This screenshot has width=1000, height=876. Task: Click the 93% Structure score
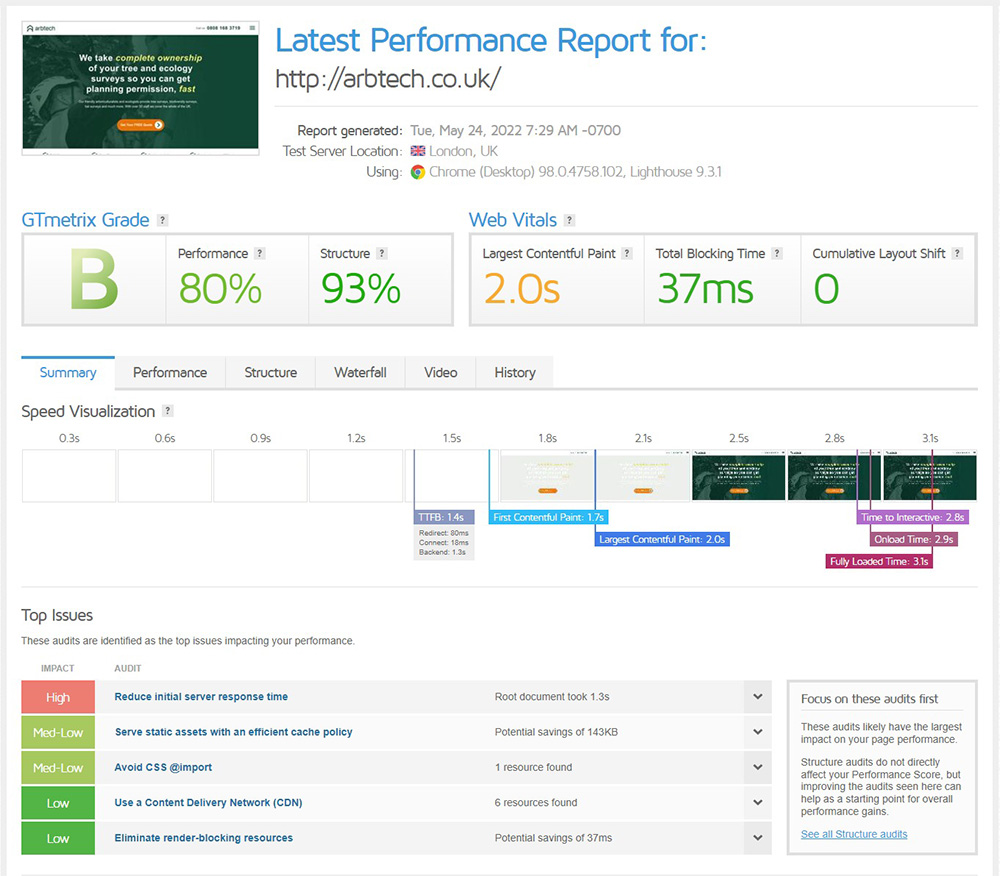click(x=361, y=289)
